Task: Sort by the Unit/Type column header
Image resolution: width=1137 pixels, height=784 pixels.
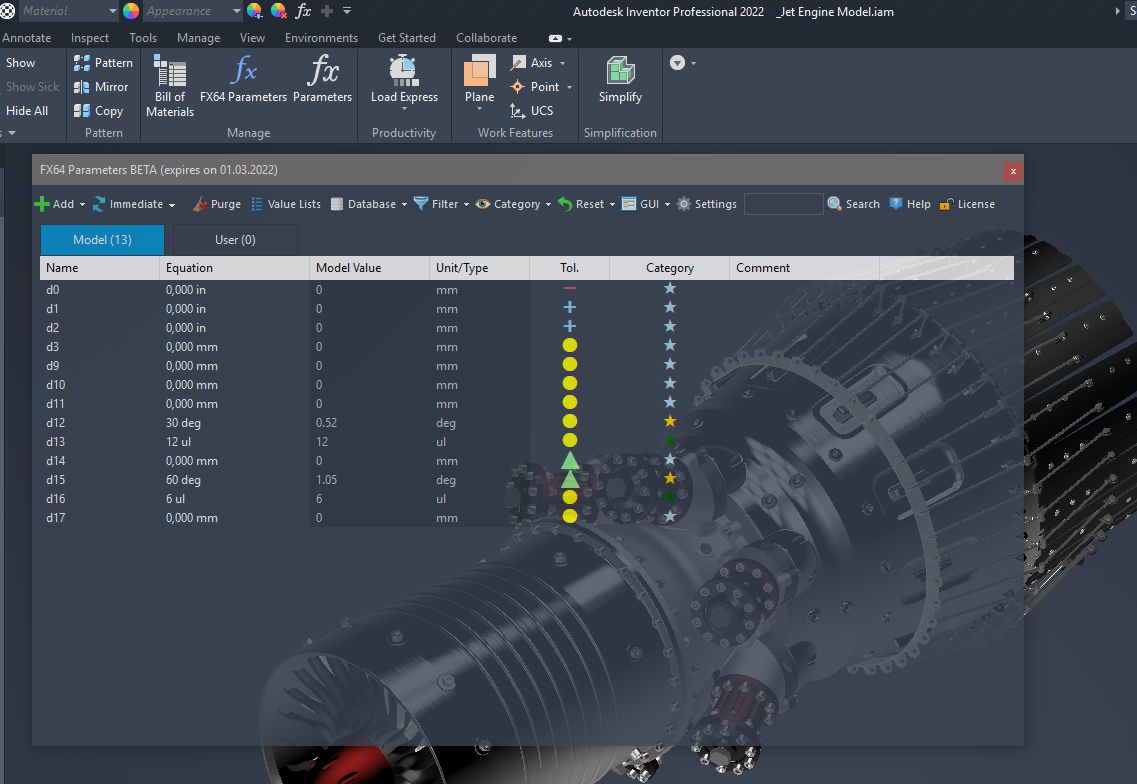Action: click(x=480, y=268)
